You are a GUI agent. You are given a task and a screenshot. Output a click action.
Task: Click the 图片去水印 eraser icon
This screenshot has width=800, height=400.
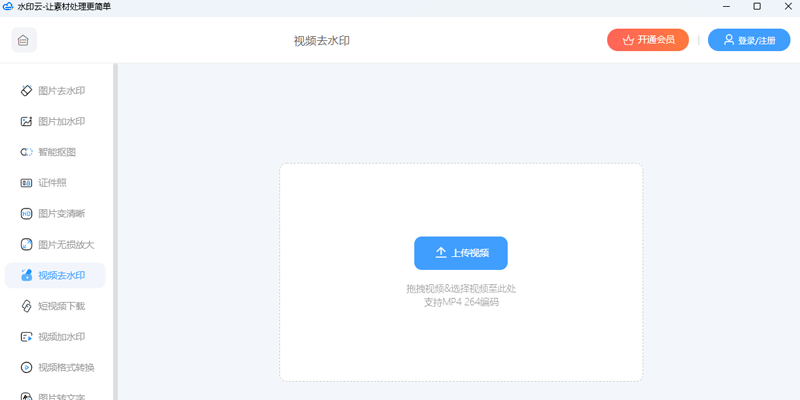[26, 91]
